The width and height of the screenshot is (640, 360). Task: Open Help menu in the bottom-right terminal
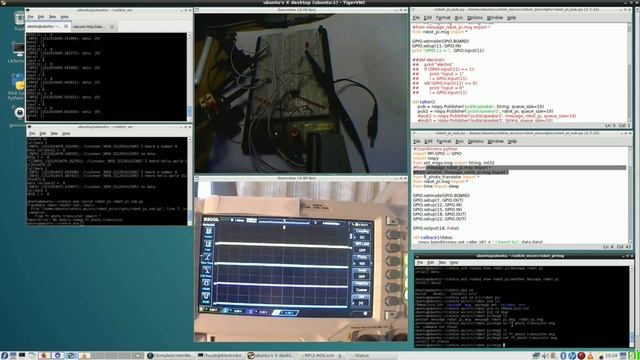point(453,262)
